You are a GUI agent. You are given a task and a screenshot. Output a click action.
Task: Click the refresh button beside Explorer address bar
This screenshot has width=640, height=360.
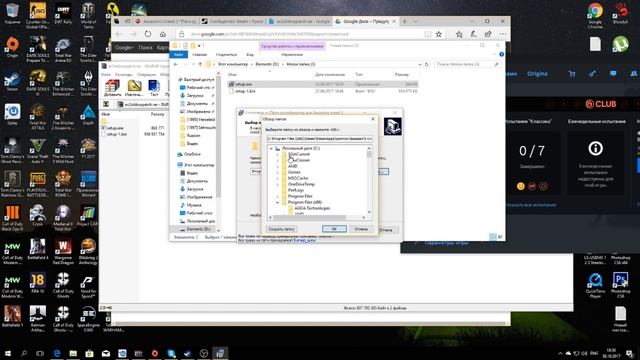(427, 64)
